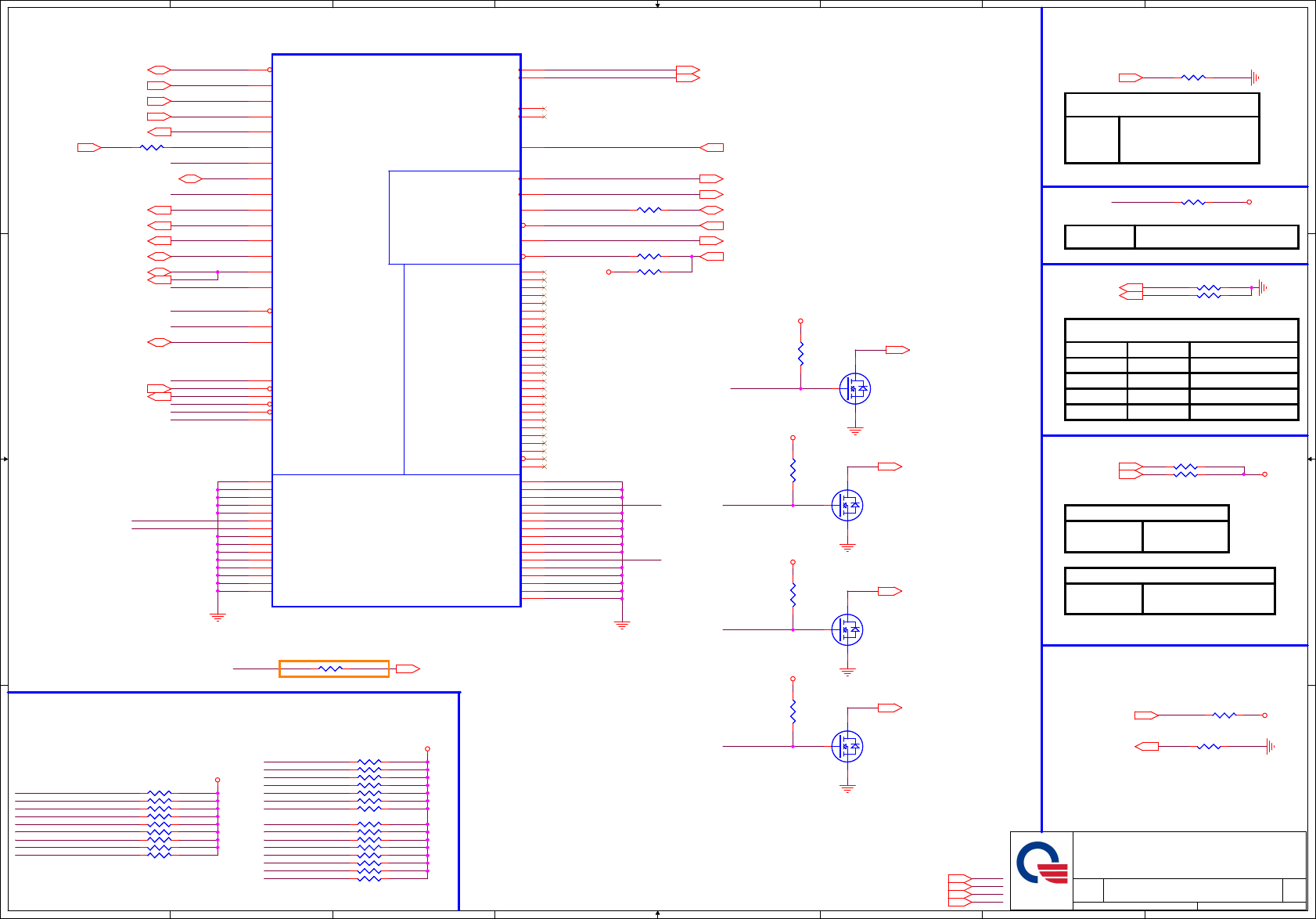The width and height of the screenshot is (1316, 919).
Task: Select pull-up resistor above the topmost MOSFET
Action: pos(800,354)
